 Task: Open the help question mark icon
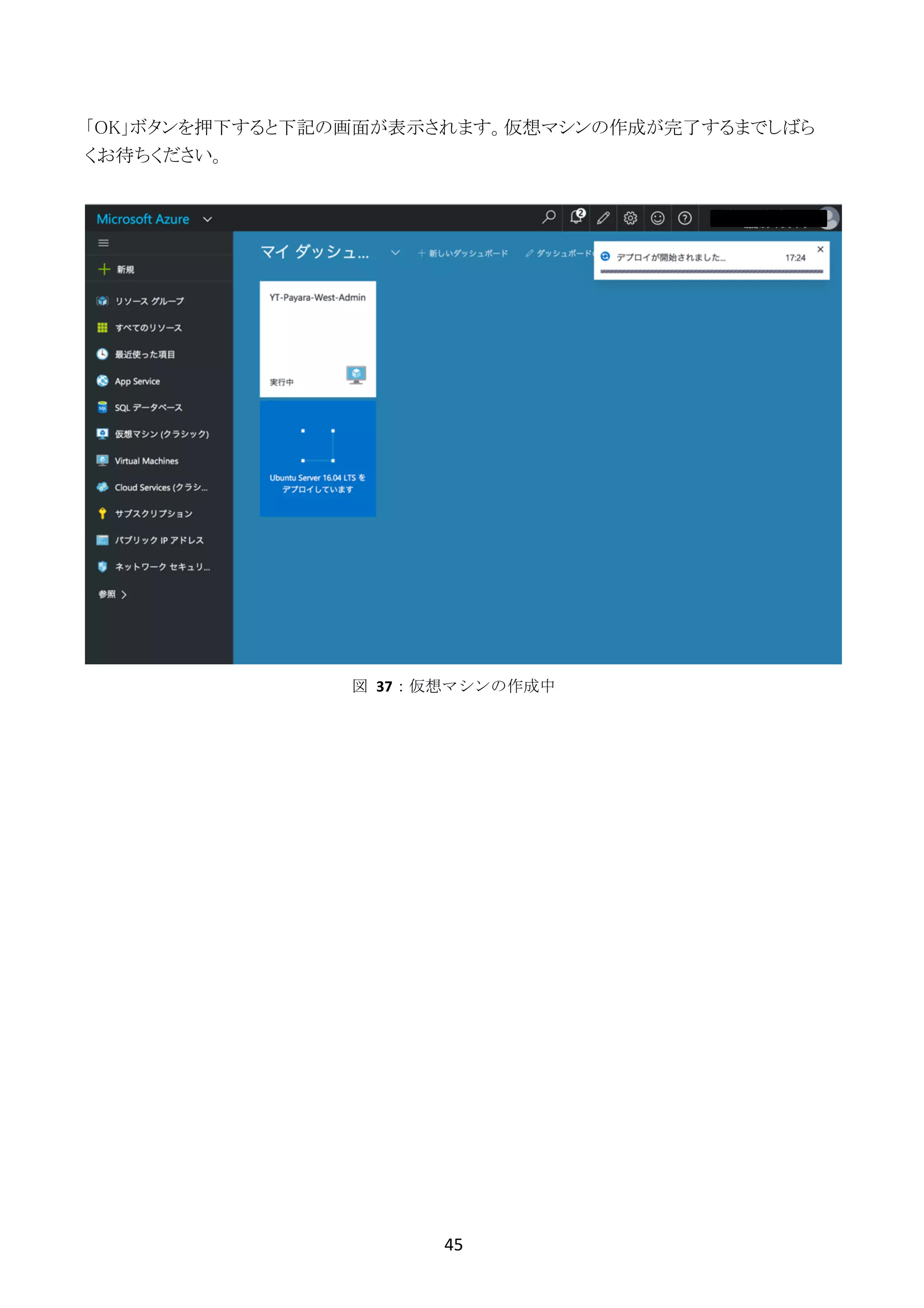[685, 218]
